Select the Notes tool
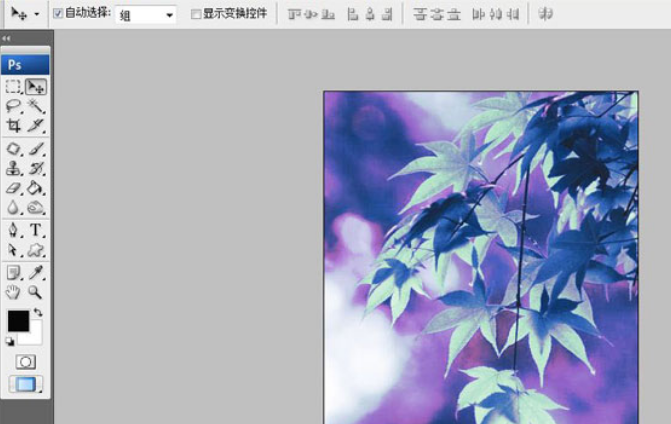 (x=13, y=273)
